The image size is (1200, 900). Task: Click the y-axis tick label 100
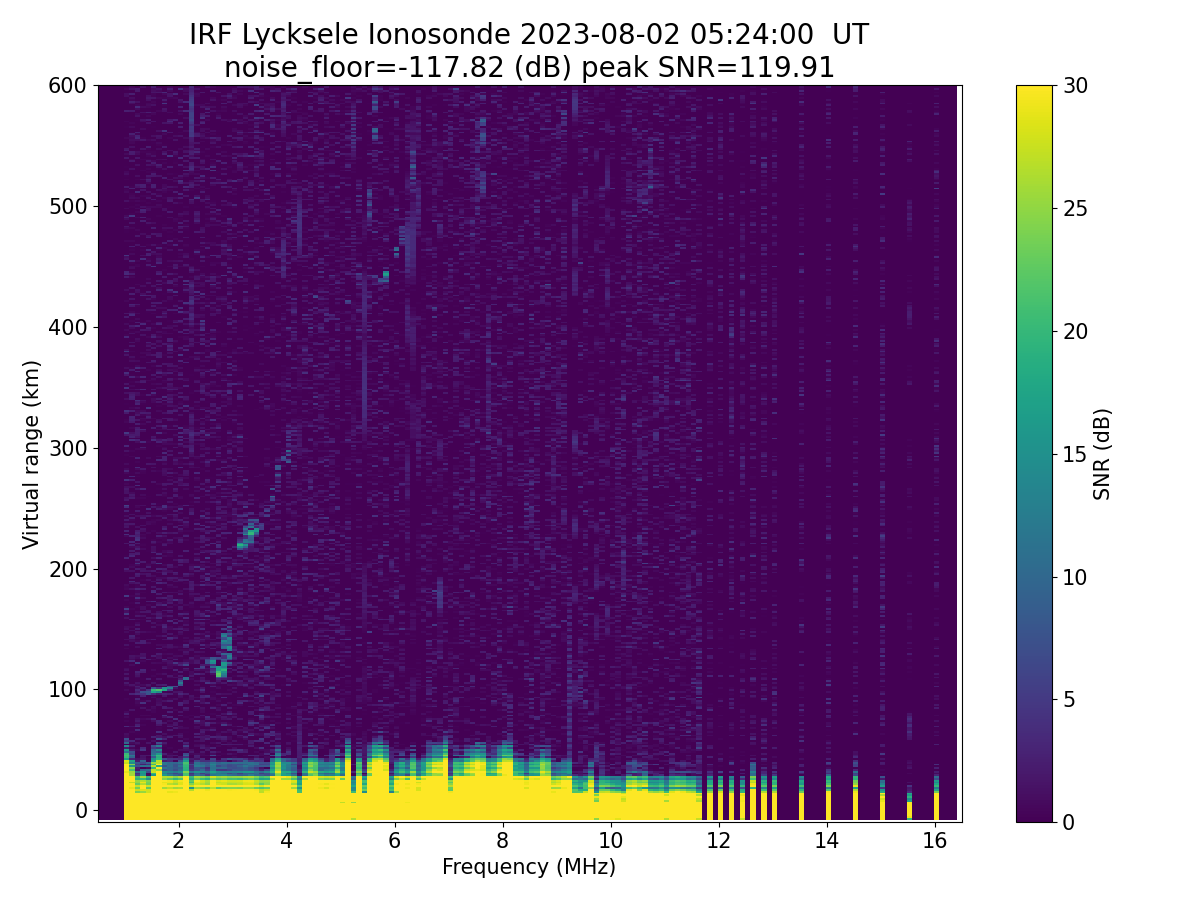(68, 689)
